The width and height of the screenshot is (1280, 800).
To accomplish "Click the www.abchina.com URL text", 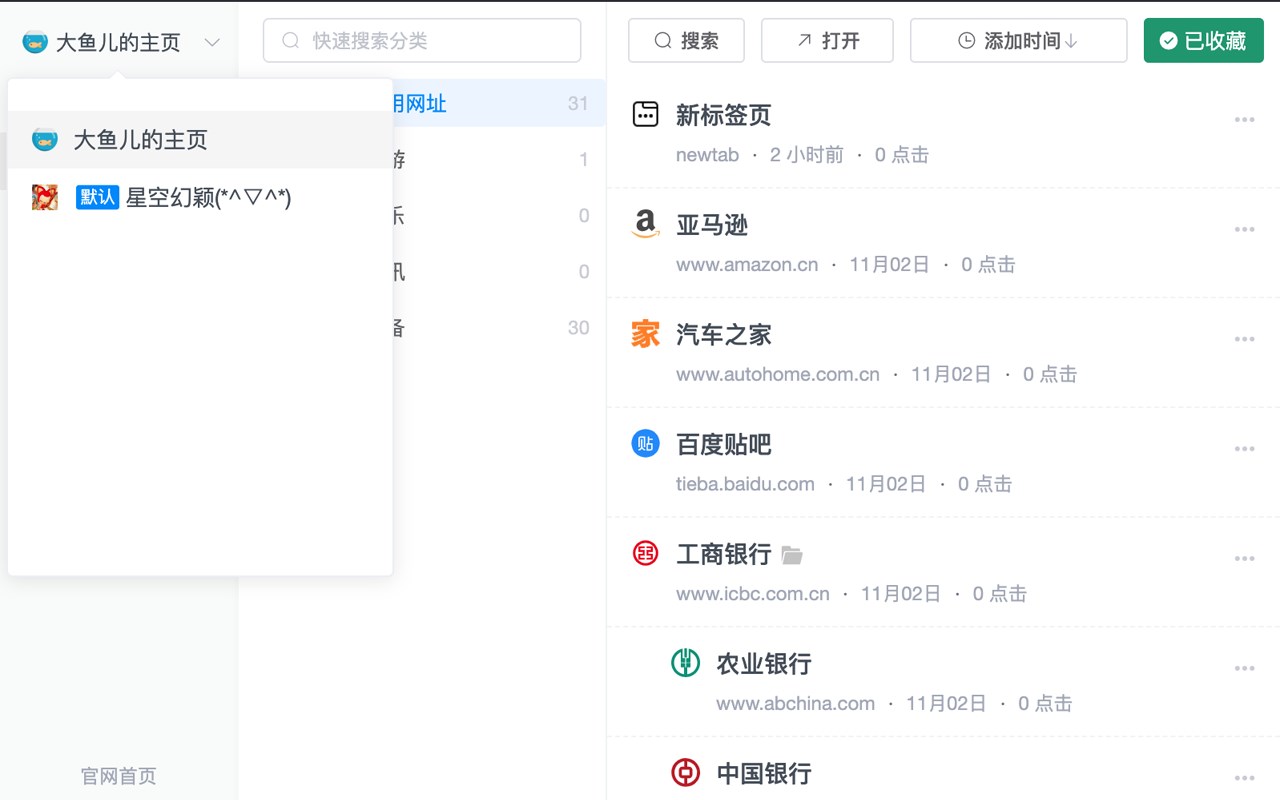I will 795,704.
